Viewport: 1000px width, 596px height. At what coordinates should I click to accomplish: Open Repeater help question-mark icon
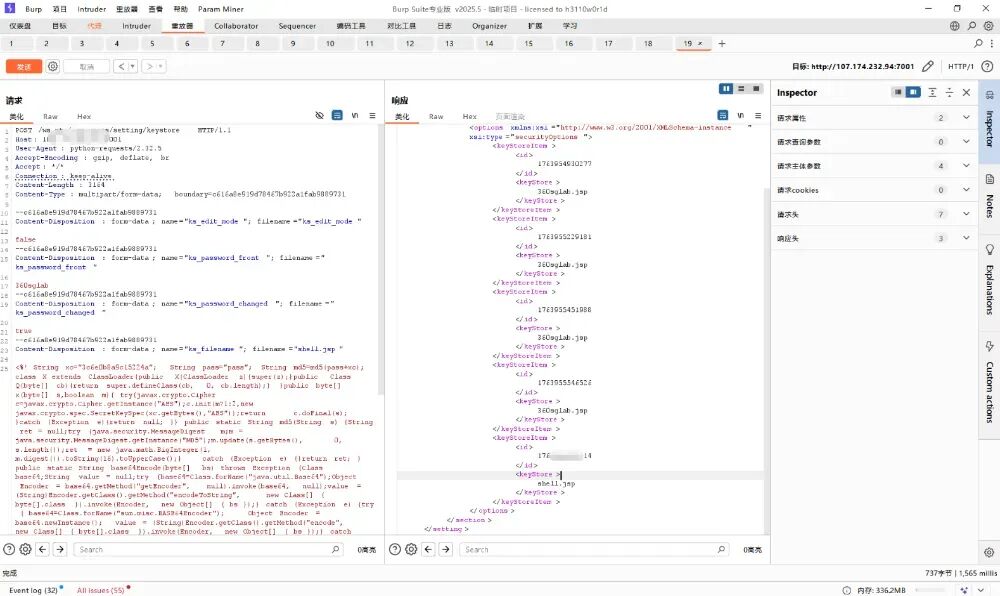pyautogui.click(x=987, y=66)
